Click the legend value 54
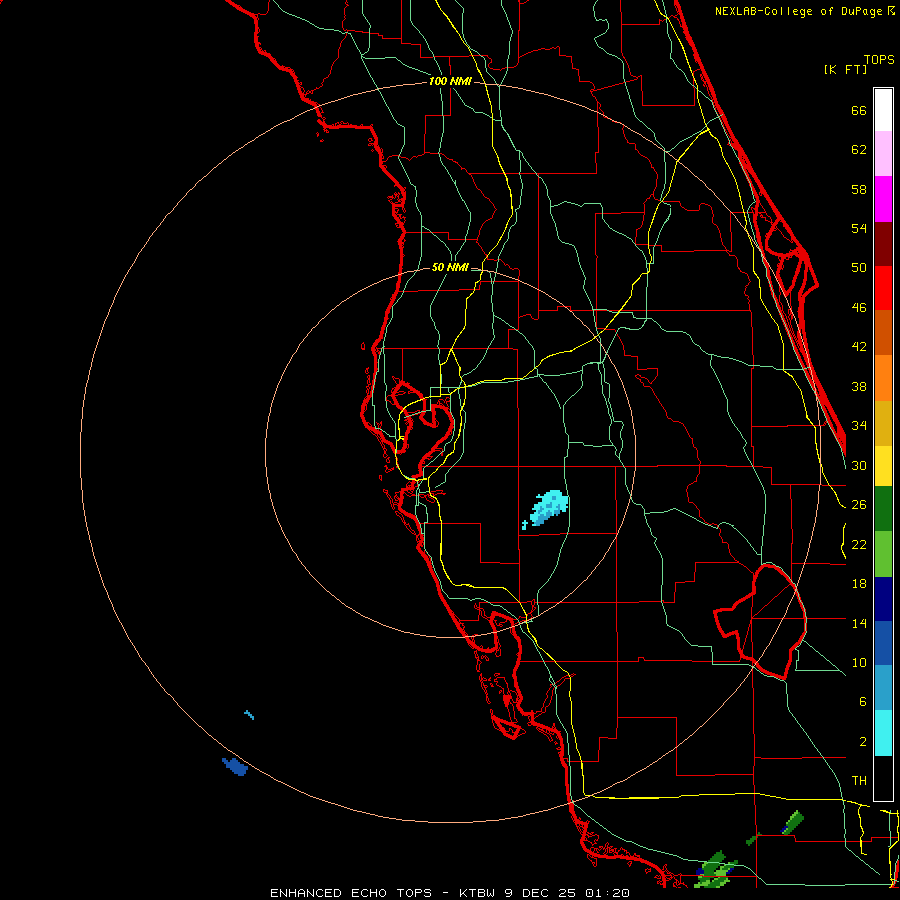This screenshot has height=900, width=900. click(x=859, y=228)
